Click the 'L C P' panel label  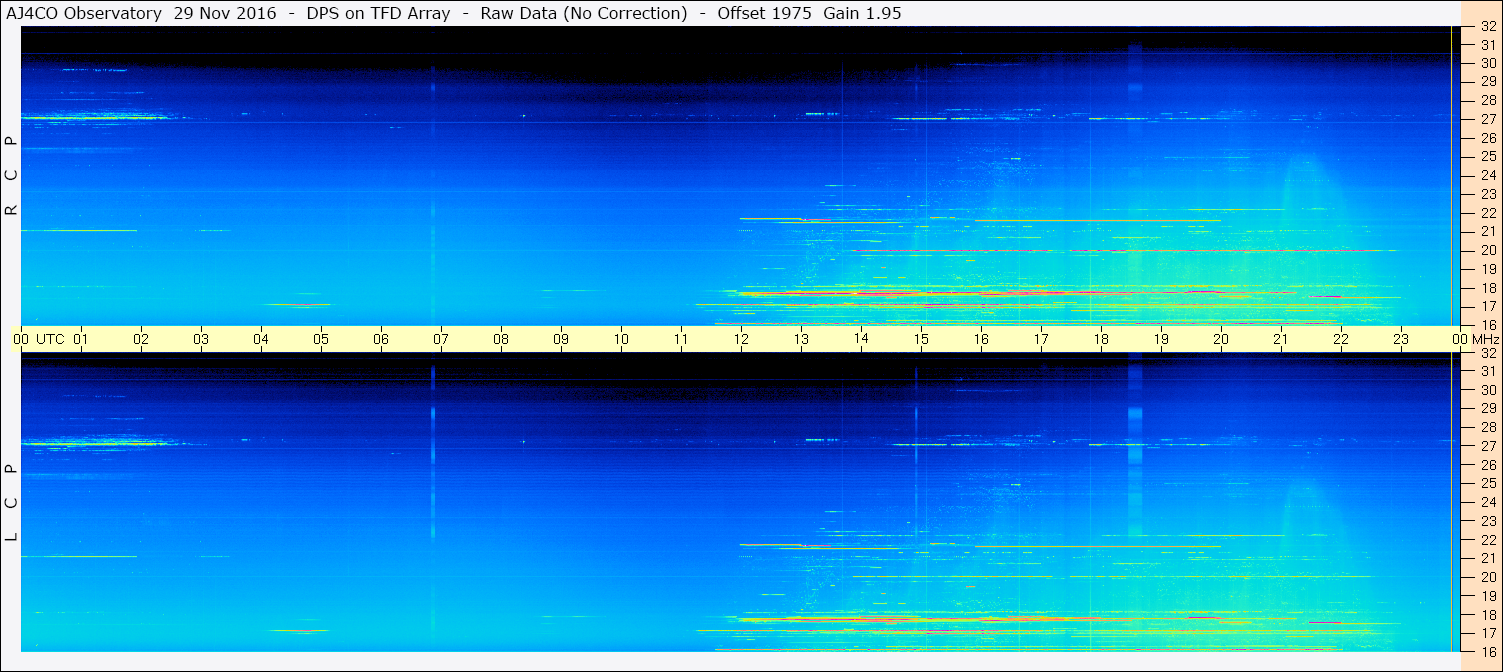coord(12,503)
